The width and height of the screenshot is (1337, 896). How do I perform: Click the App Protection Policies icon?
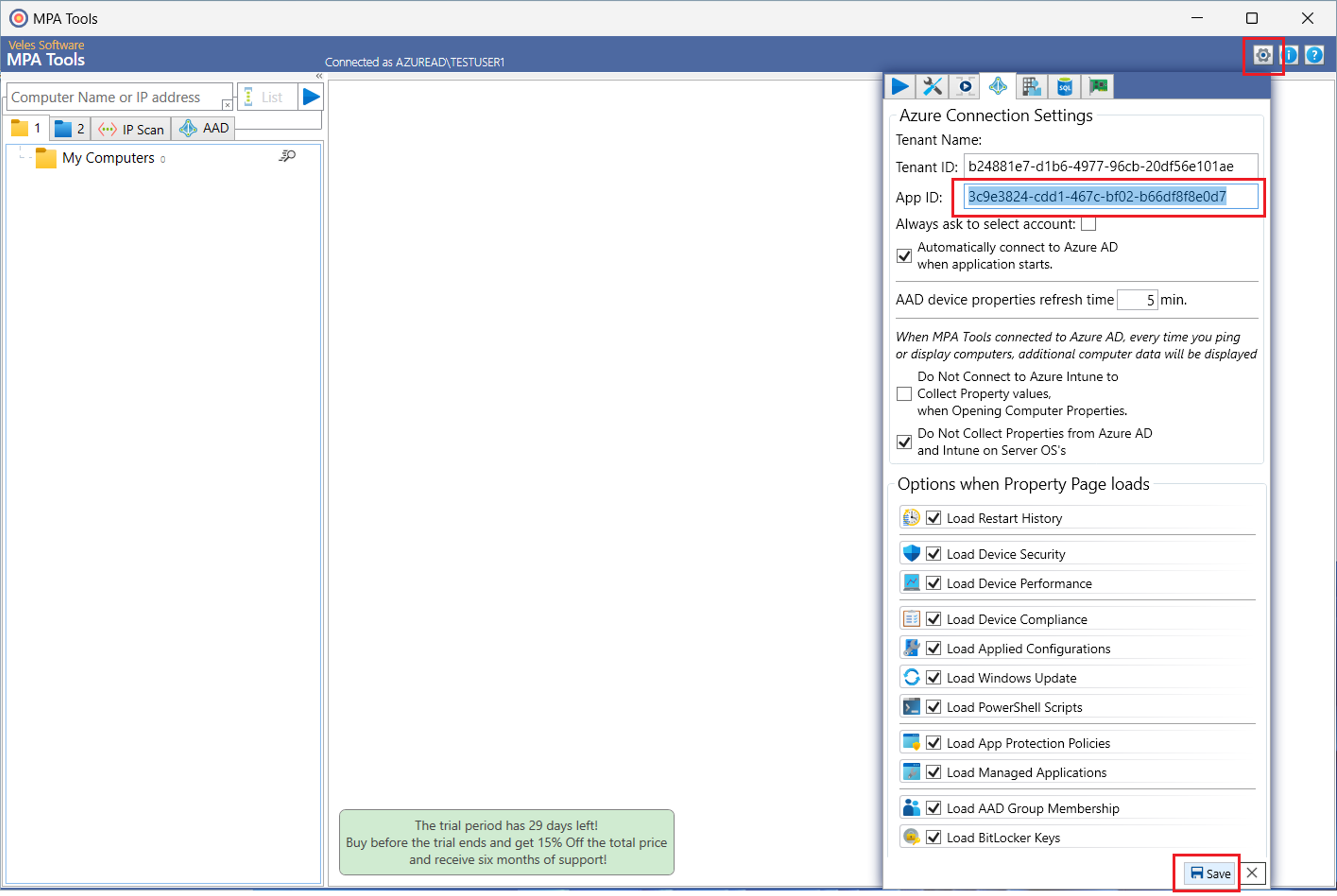(911, 742)
